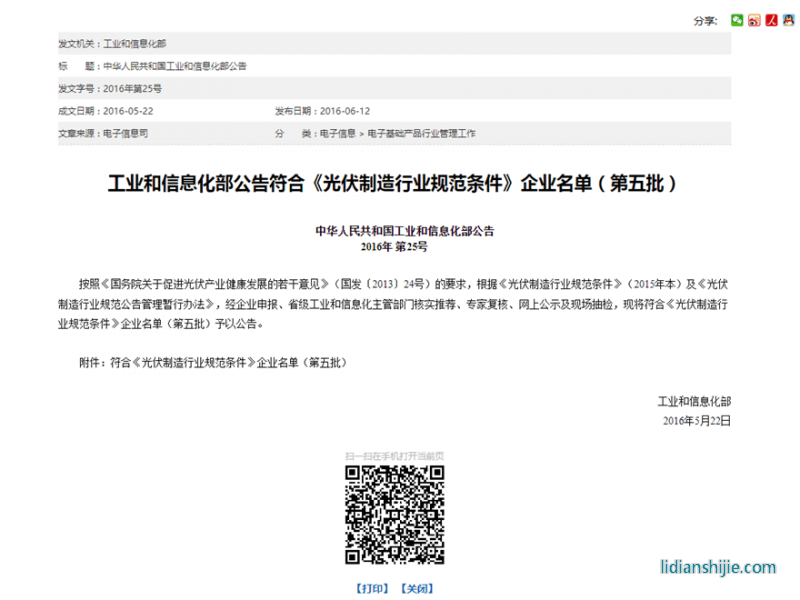Screen dimensions: 800x600
Task: Click the blue penguin icon at top right
Action: pyautogui.click(x=788, y=19)
